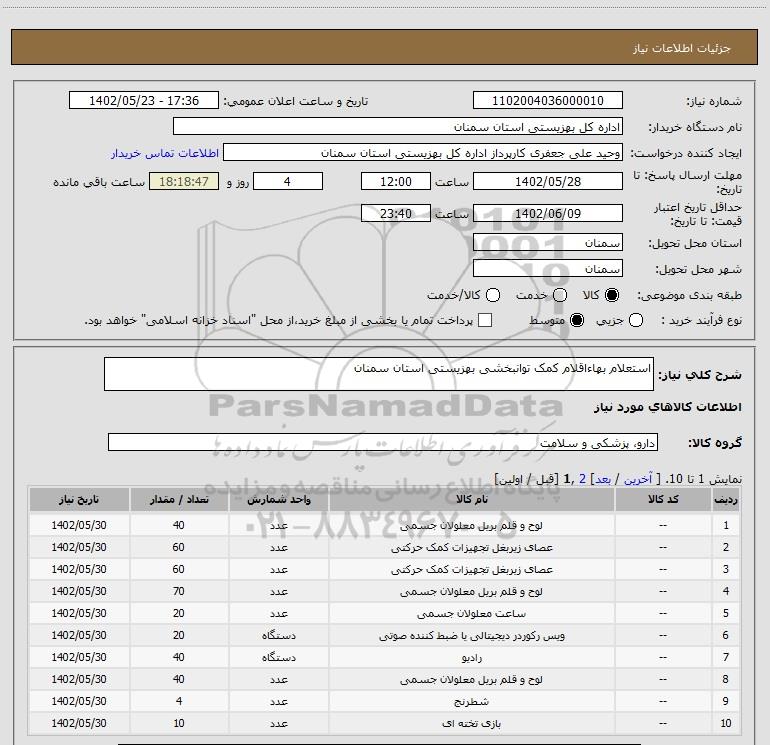Click the response deadline date 1402/05/28
Screen dimensions: 770x745
point(548,181)
